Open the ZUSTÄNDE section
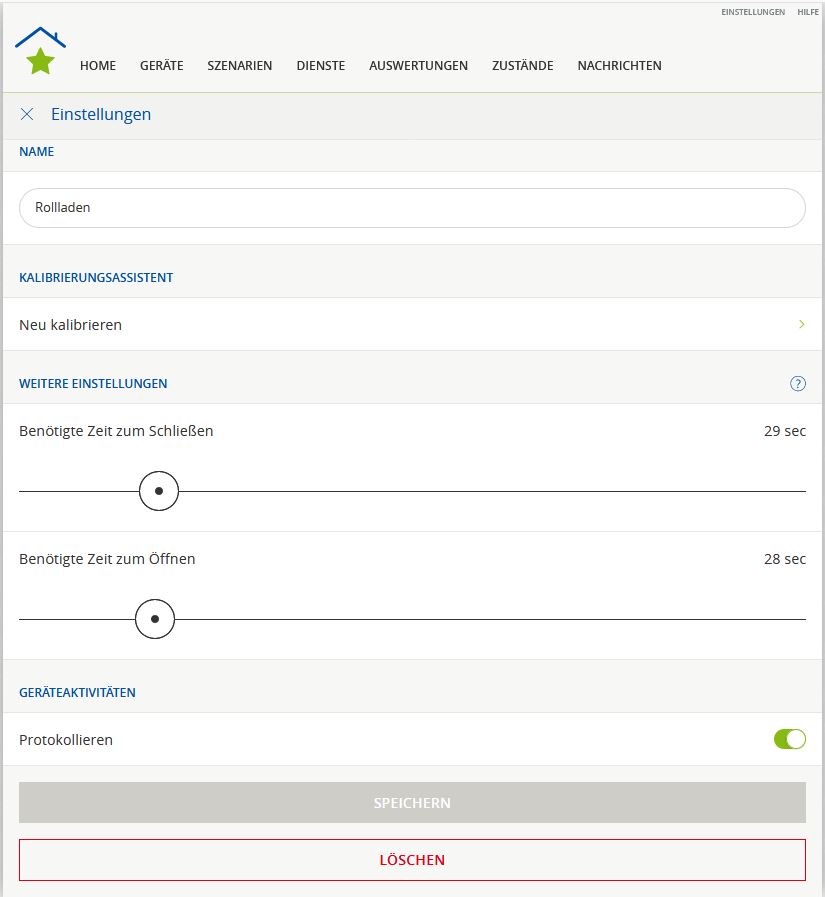This screenshot has width=825, height=897. tap(522, 66)
